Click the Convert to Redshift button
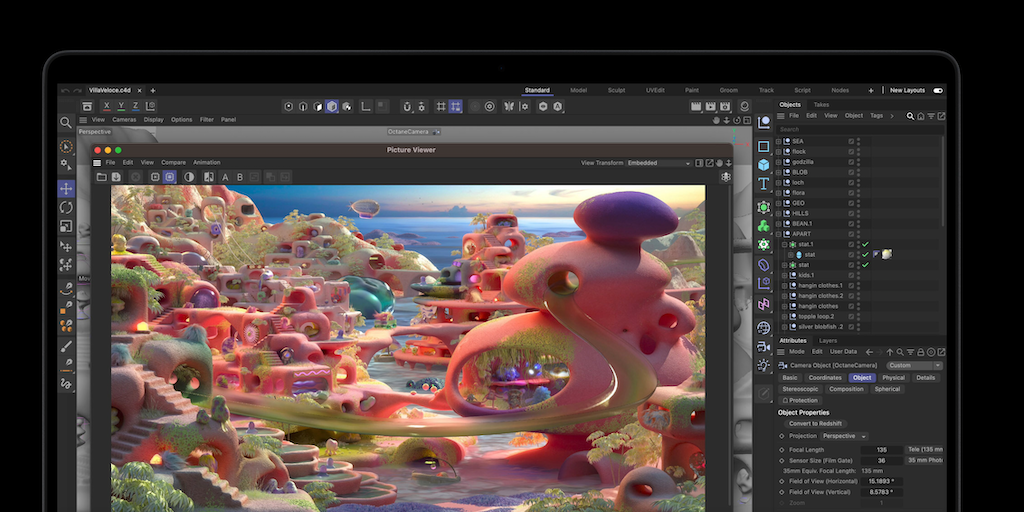 pyautogui.click(x=817, y=424)
